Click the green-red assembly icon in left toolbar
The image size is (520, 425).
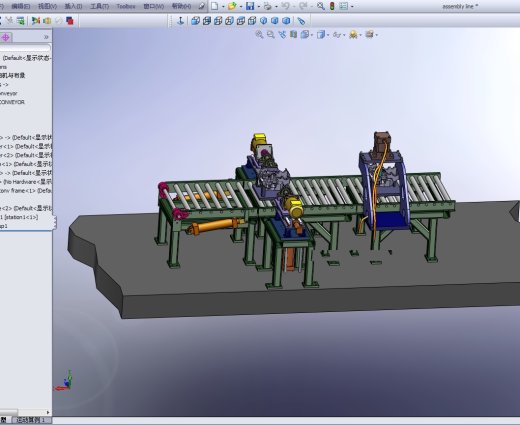coord(36,21)
